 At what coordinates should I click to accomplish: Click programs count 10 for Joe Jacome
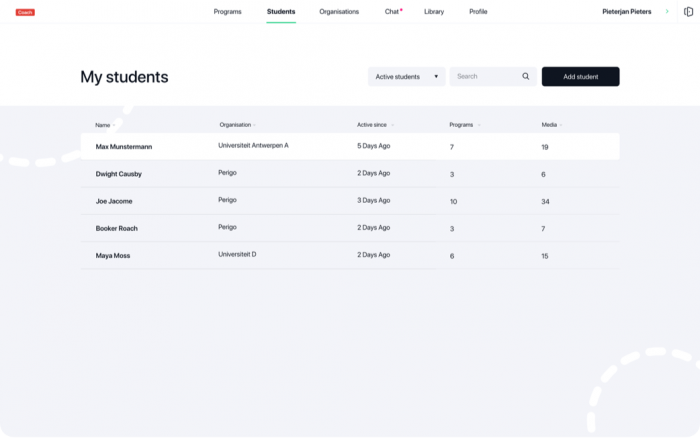[x=453, y=202]
